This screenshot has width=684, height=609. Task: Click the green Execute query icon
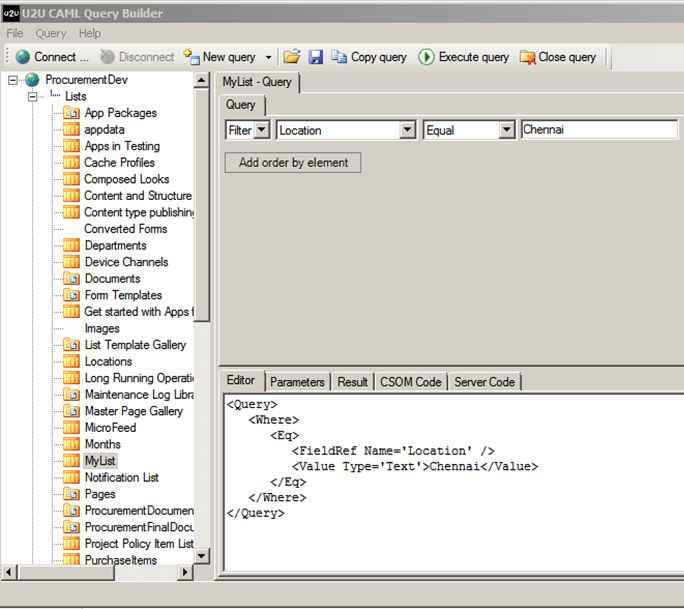pyautogui.click(x=426, y=57)
